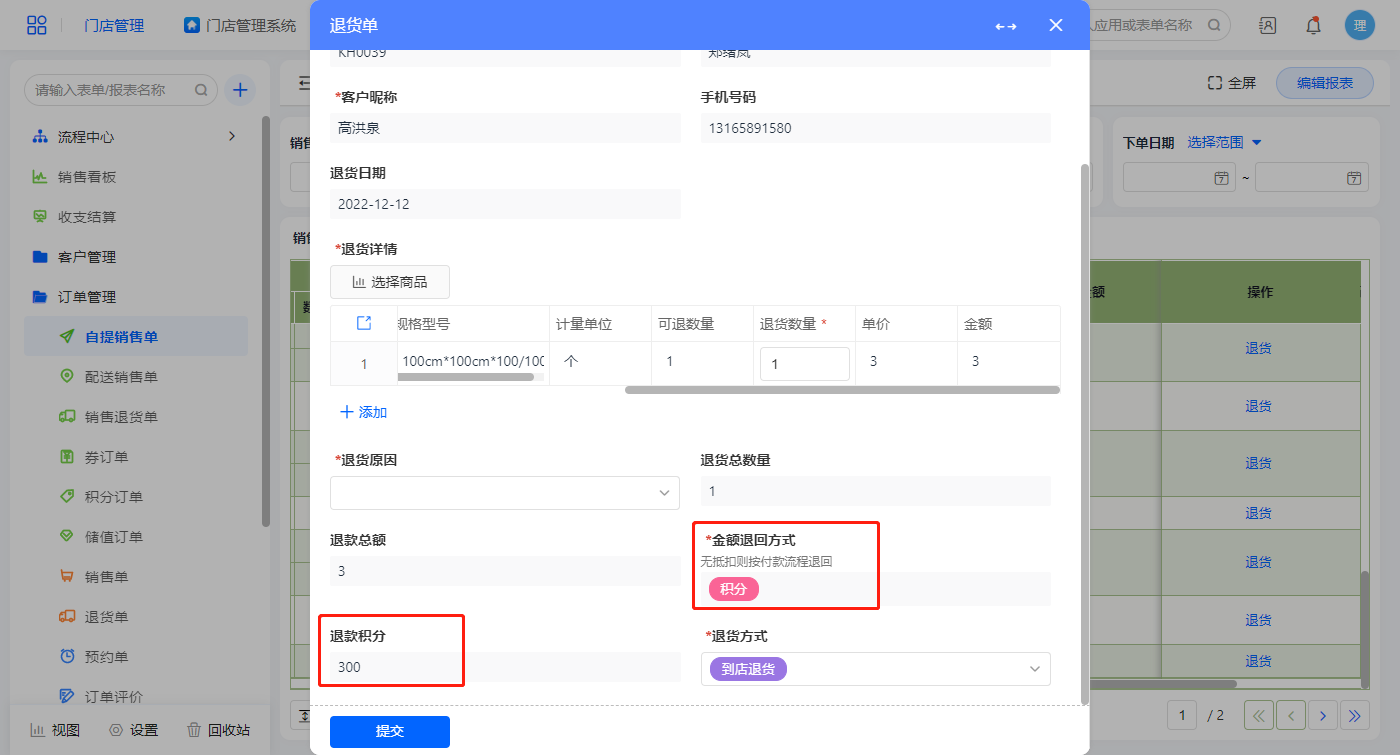The image size is (1400, 755).
Task: Open 销售看板 from the sidebar
Action: tap(87, 177)
